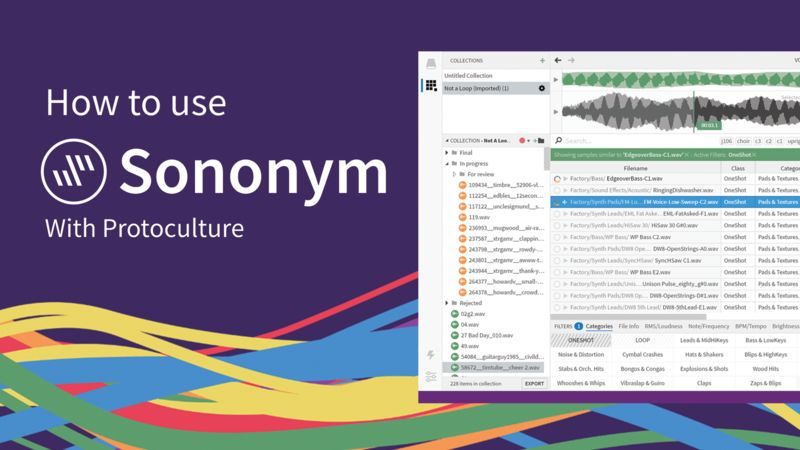Toggle circle selector for DW8-5thLead-E1.wav
800x450 pixels.
click(557, 308)
